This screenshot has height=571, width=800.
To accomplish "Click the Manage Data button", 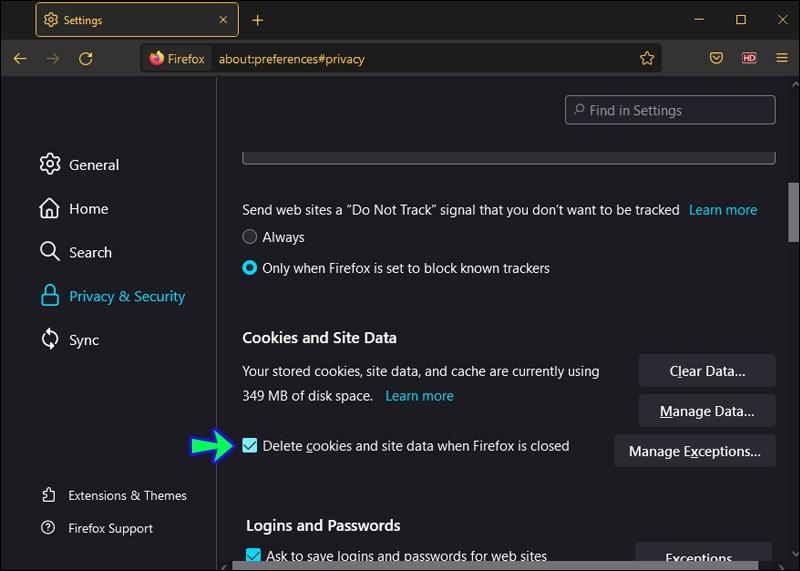I will (x=707, y=411).
